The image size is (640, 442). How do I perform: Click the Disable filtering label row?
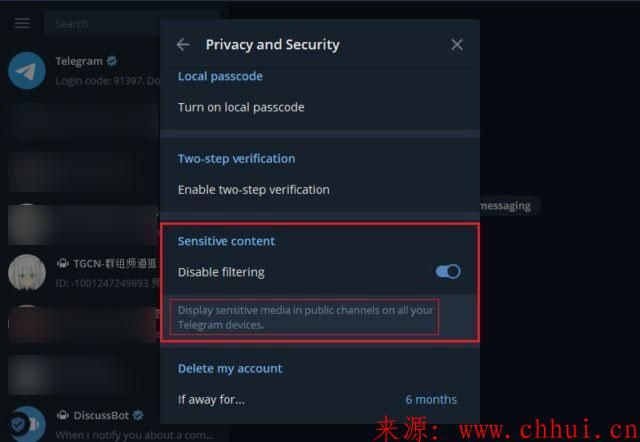pyautogui.click(x=320, y=272)
